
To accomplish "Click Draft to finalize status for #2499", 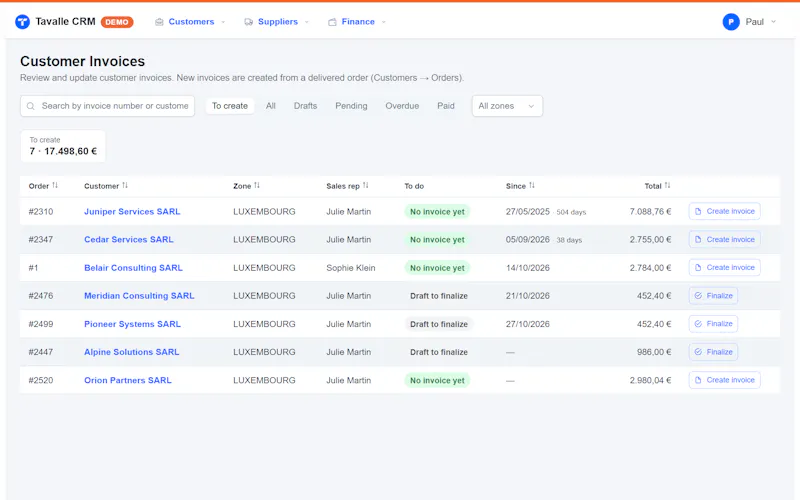I will tap(439, 324).
